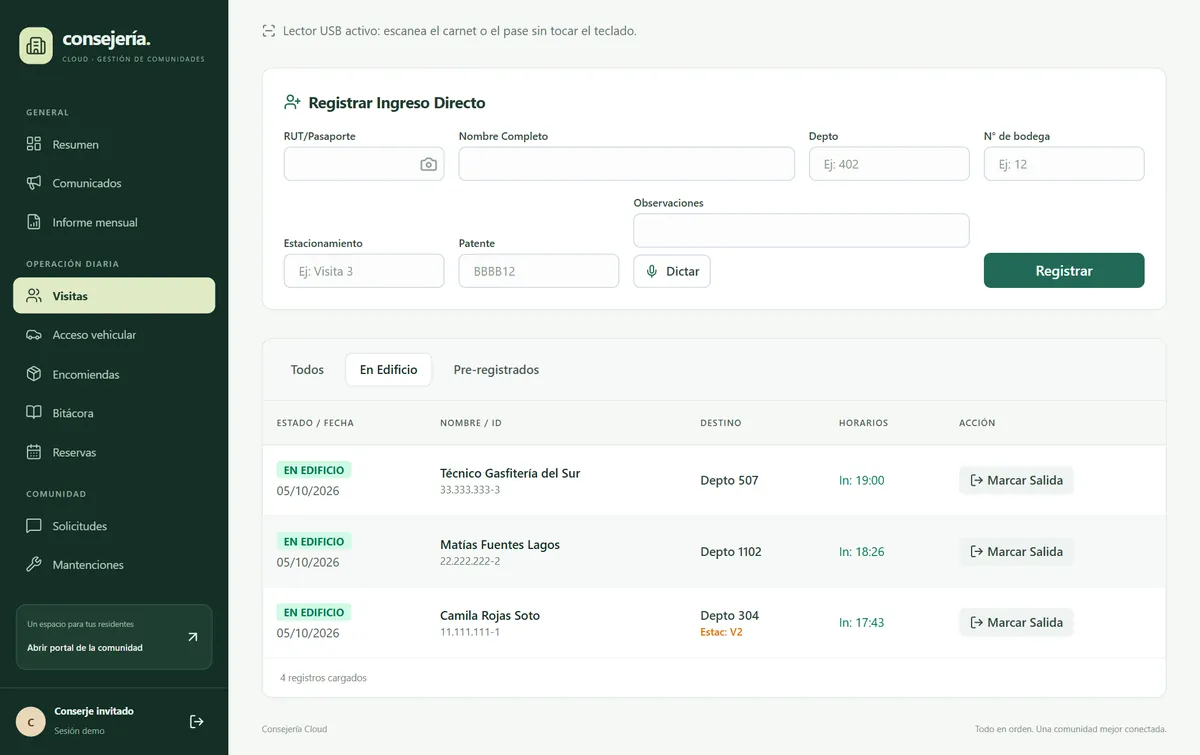Image resolution: width=1200 pixels, height=755 pixels.
Task: Mark exit for Matías Fuentes Lagos
Action: pyautogui.click(x=1016, y=551)
